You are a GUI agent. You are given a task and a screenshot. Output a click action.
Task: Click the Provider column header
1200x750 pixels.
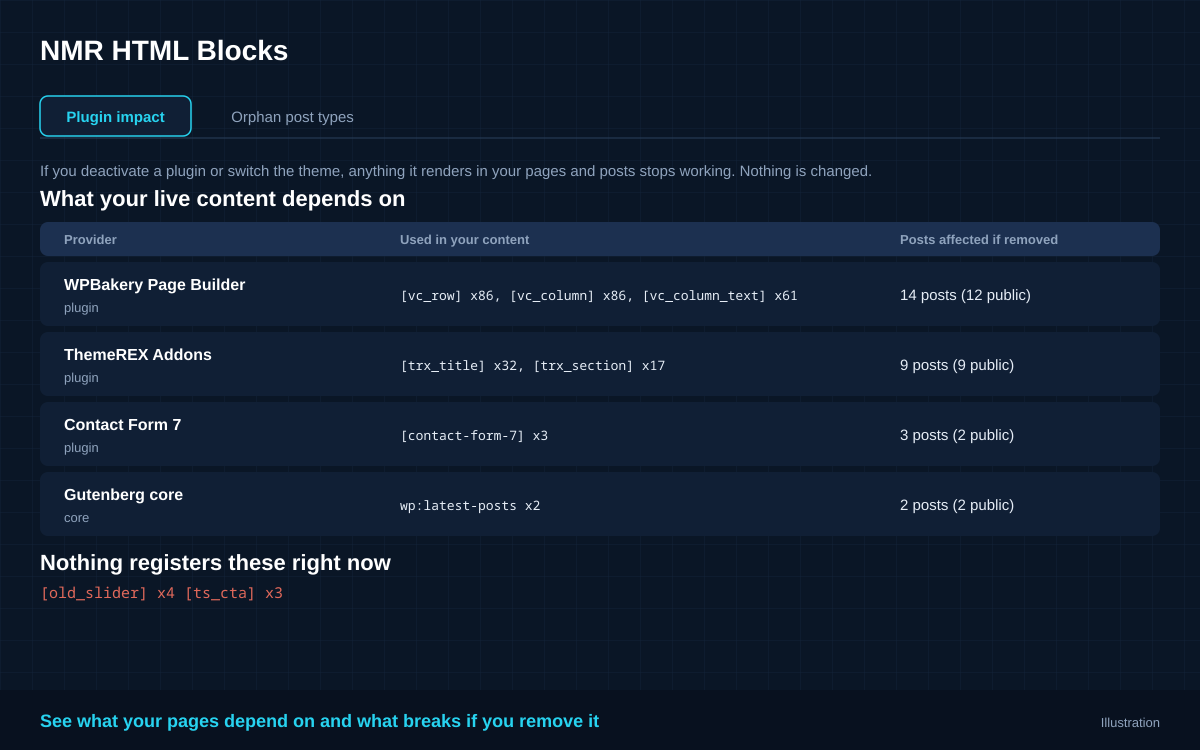click(90, 239)
